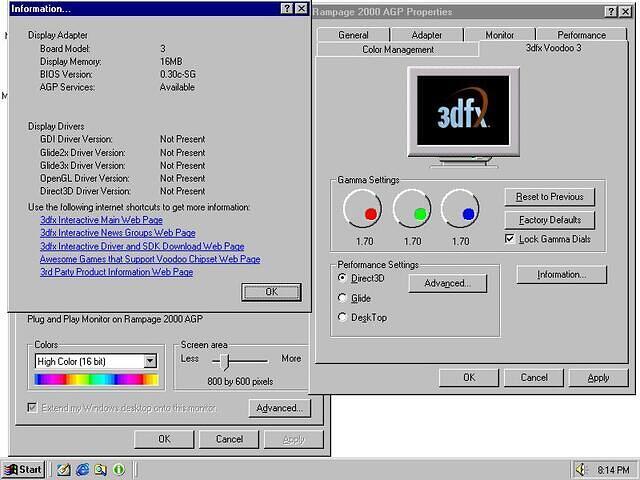Click the volume speaker tray icon

(x=582, y=469)
